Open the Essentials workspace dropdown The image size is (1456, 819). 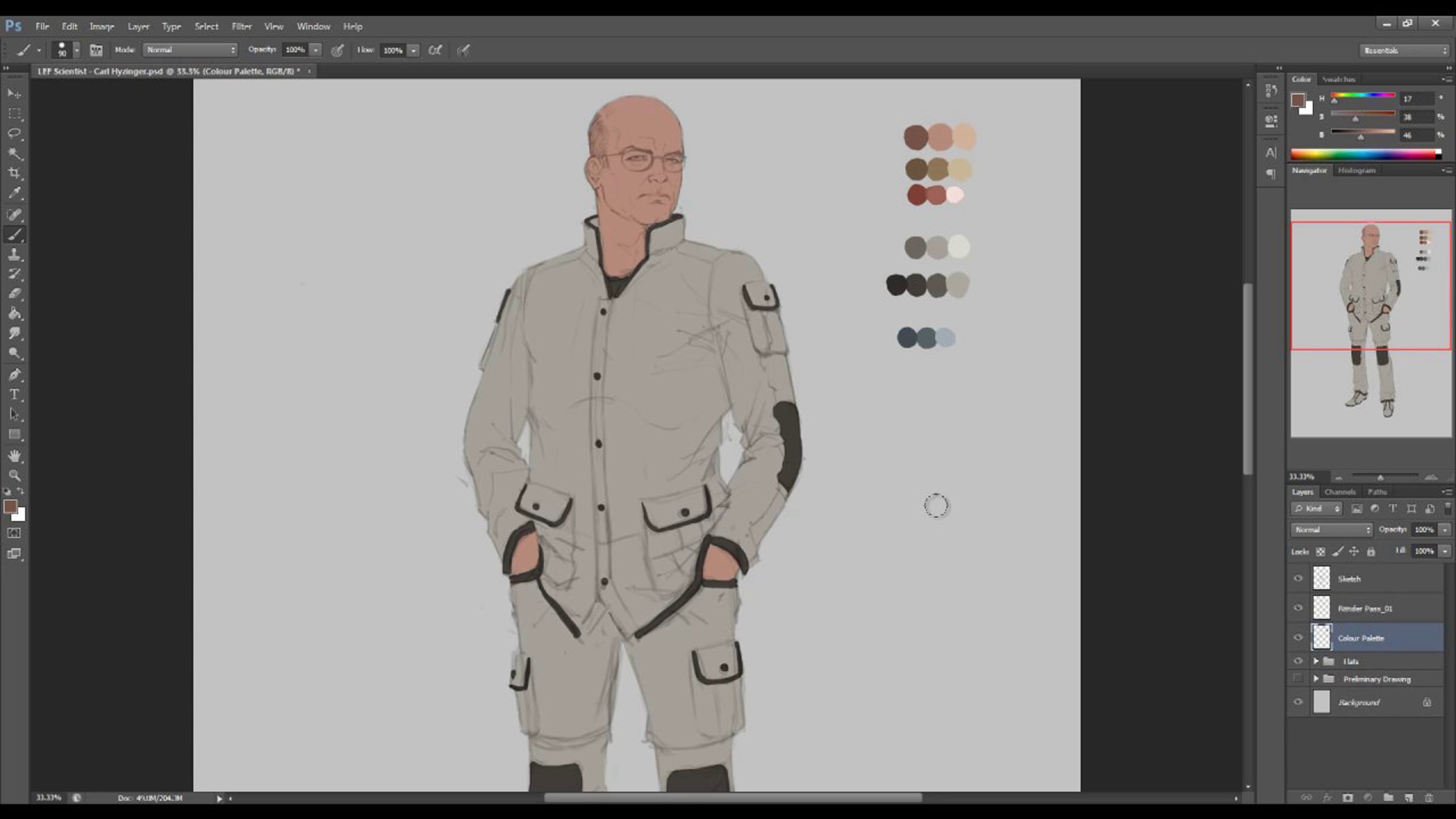[x=1404, y=50]
